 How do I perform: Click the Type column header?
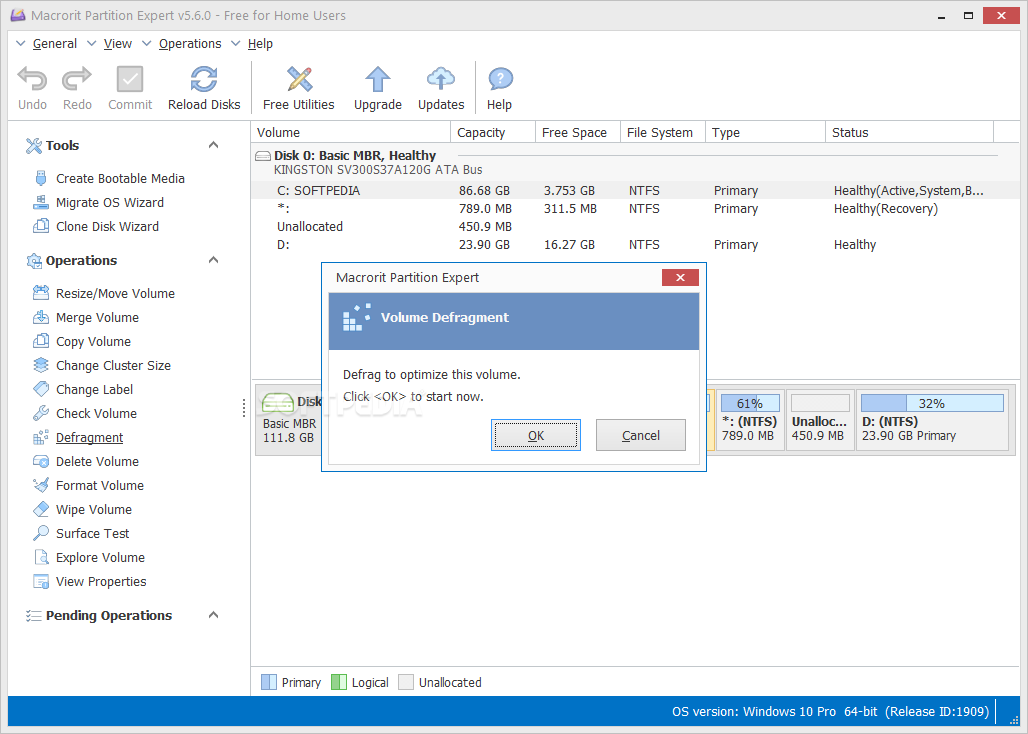pyautogui.click(x=765, y=132)
